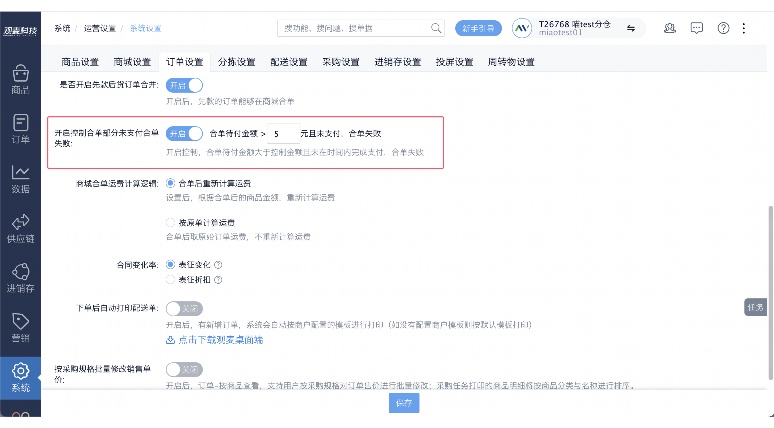Click the miaotest01 username text
Viewport: 774px width, 428px height.
point(560,33)
